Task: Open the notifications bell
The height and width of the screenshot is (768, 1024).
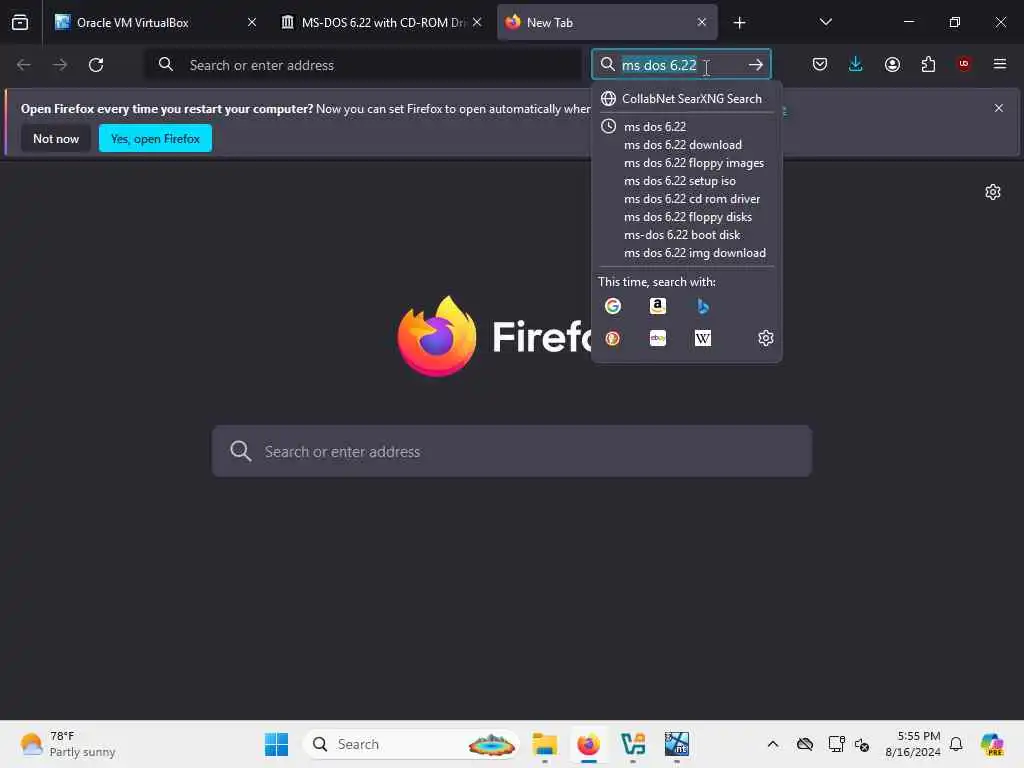Action: (x=956, y=744)
